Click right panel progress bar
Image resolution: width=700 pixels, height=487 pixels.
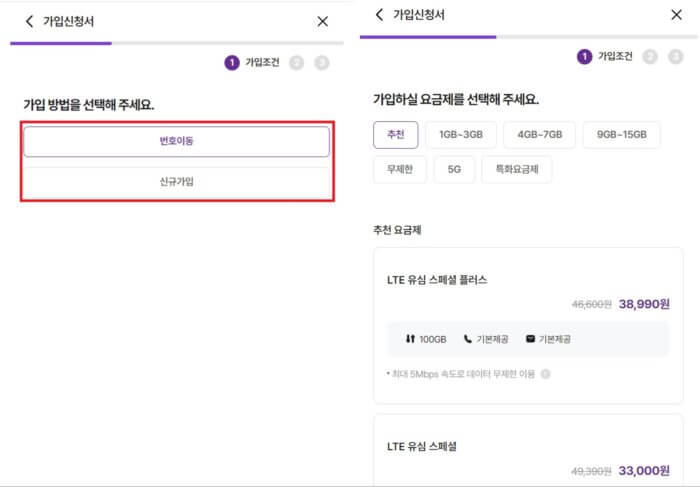(529, 37)
